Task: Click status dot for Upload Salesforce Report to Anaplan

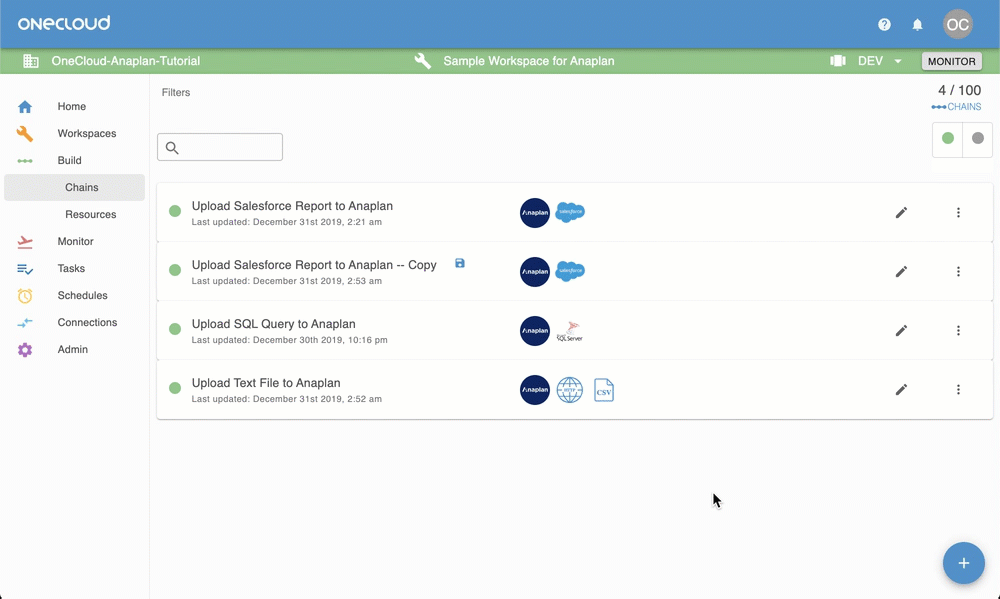Action: click(x=175, y=211)
